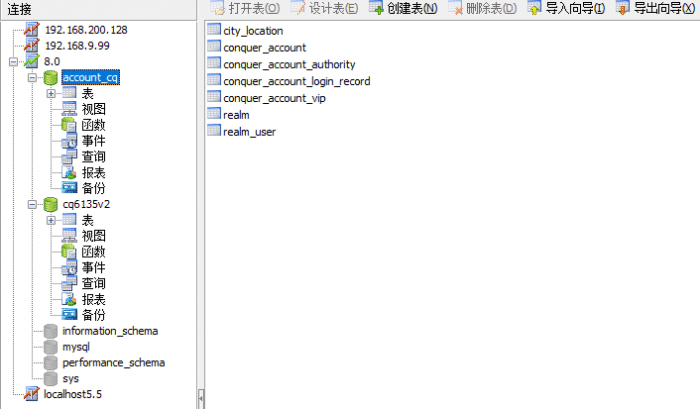Click the 192.168.200.128 connection icon
700x409 pixels.
32,30
